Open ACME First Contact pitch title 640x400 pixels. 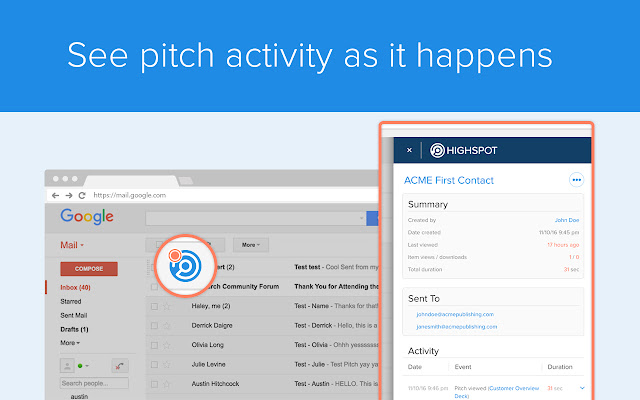click(449, 180)
